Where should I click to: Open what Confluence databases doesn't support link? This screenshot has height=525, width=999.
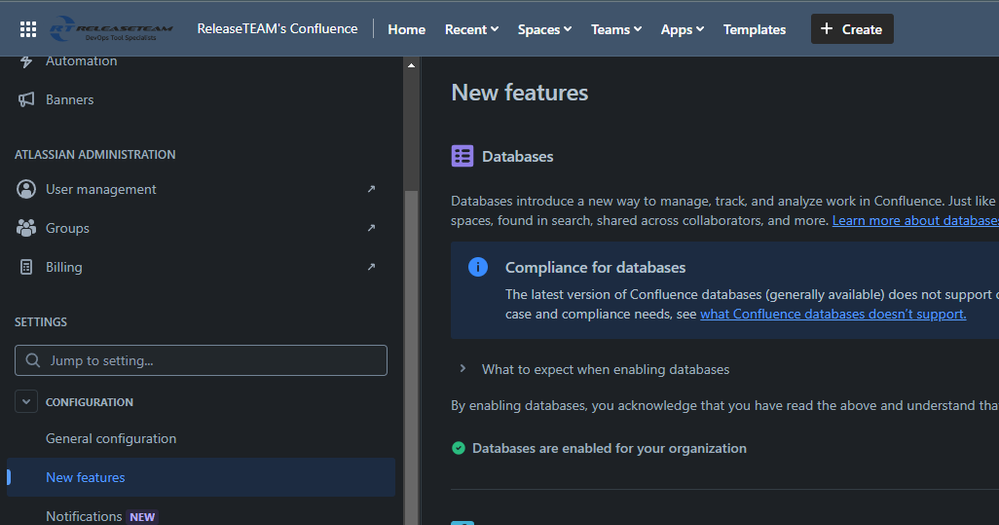click(x=832, y=314)
